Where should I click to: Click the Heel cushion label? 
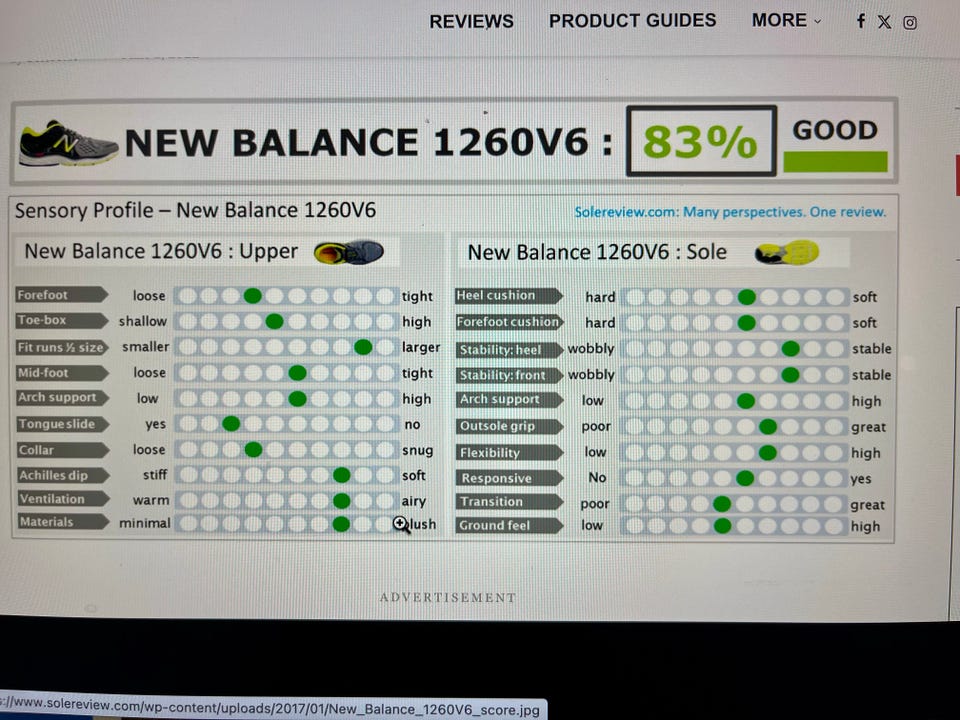point(508,295)
